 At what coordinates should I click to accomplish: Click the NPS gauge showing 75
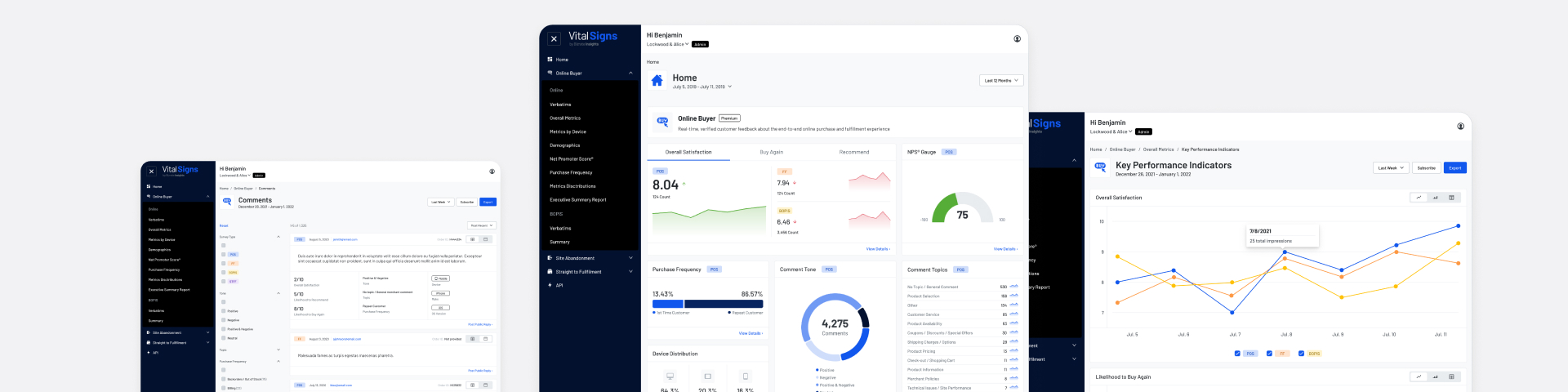click(962, 207)
